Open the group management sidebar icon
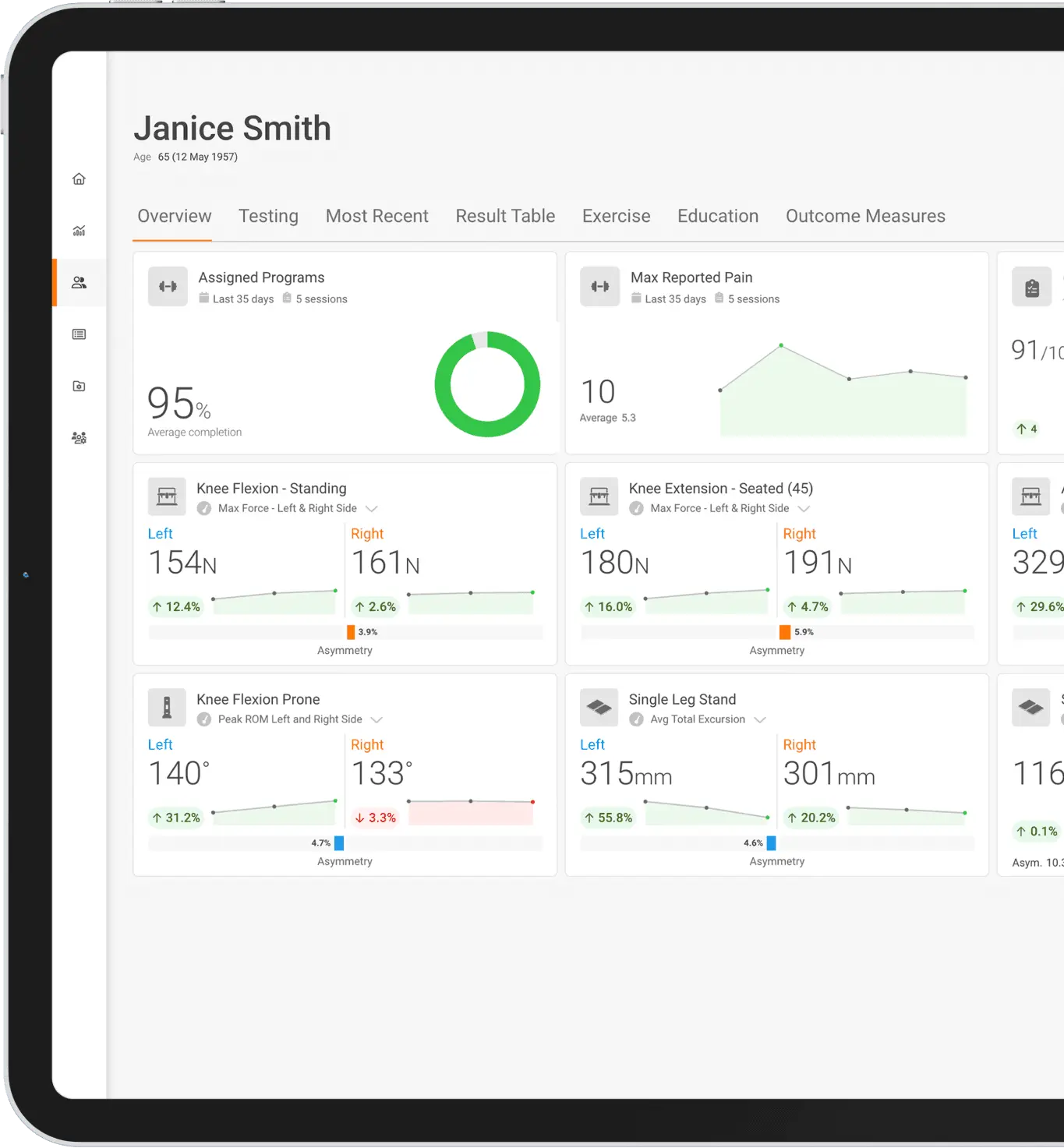The height and width of the screenshot is (1148, 1064). pos(79,438)
